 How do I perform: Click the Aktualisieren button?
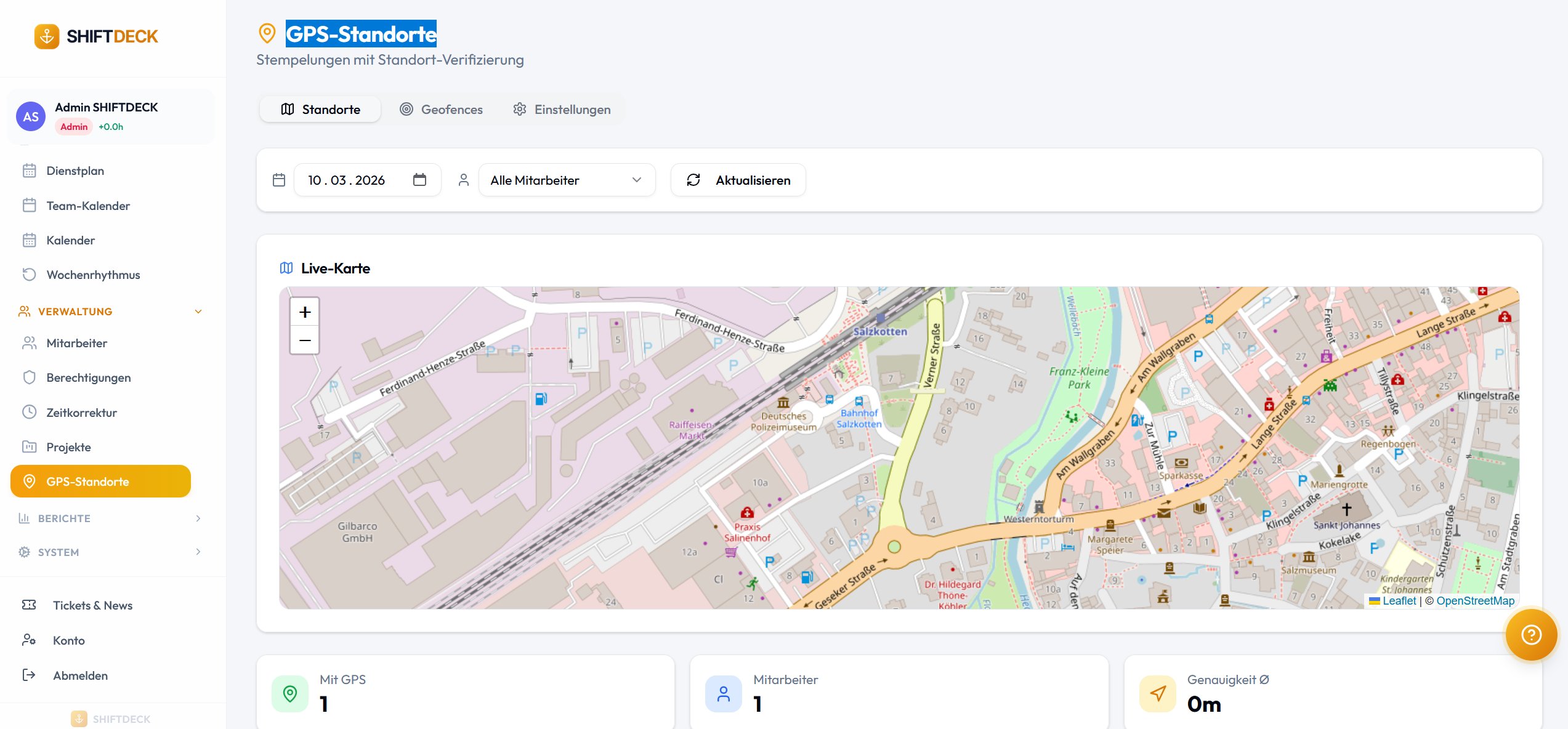pyautogui.click(x=738, y=180)
